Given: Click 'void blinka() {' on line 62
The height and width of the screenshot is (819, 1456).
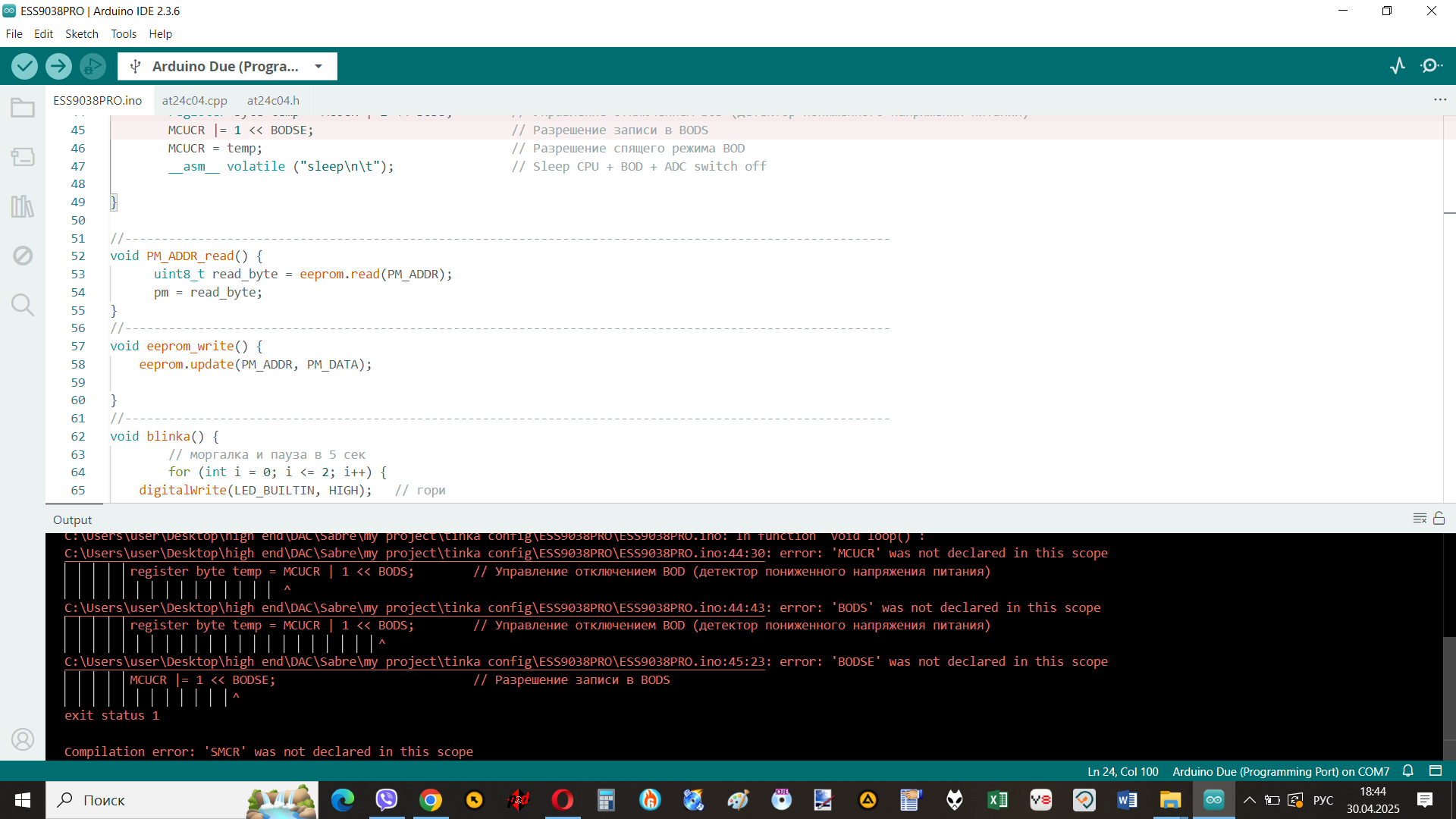Looking at the screenshot, I should (x=165, y=437).
